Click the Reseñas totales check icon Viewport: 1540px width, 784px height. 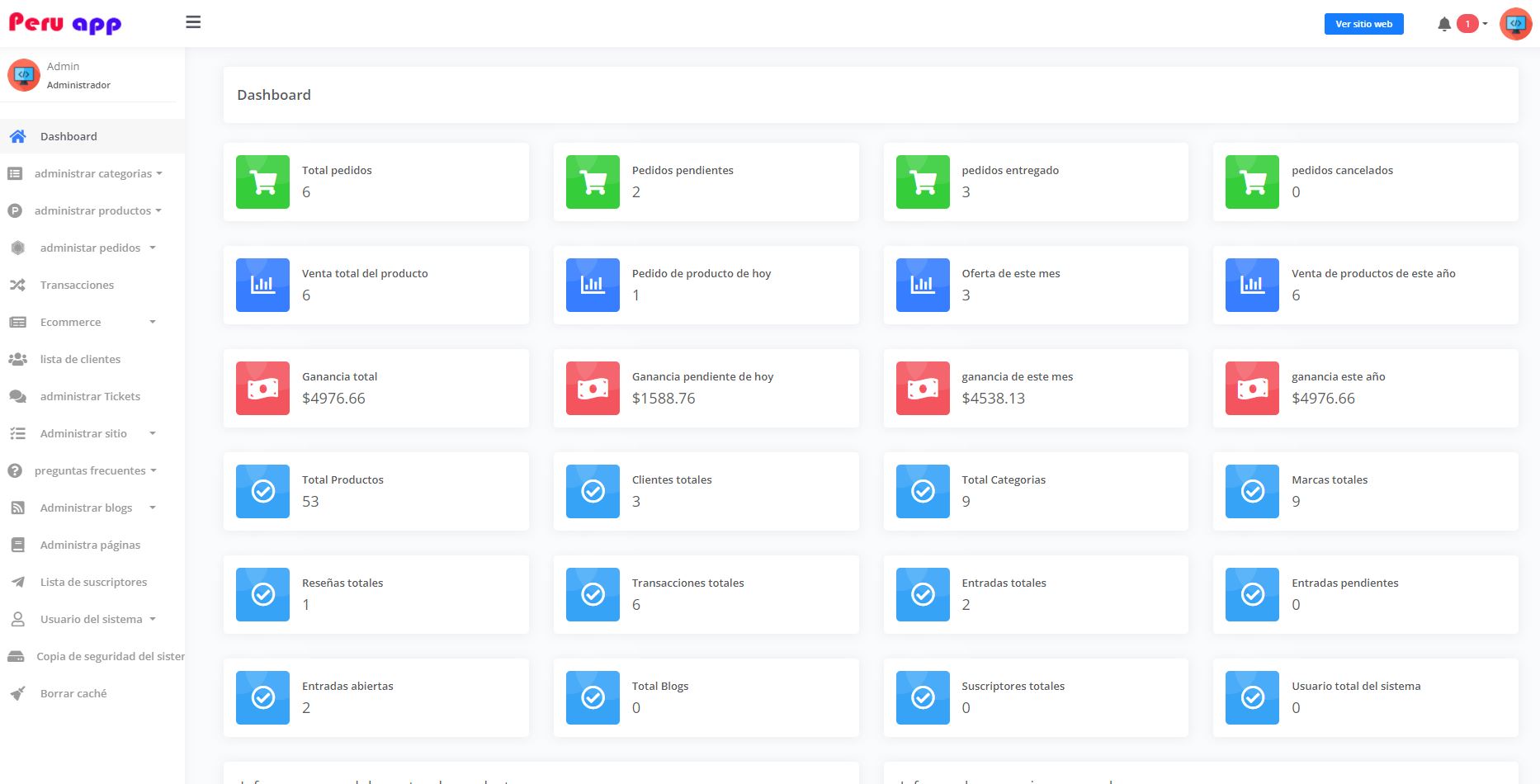coord(262,594)
